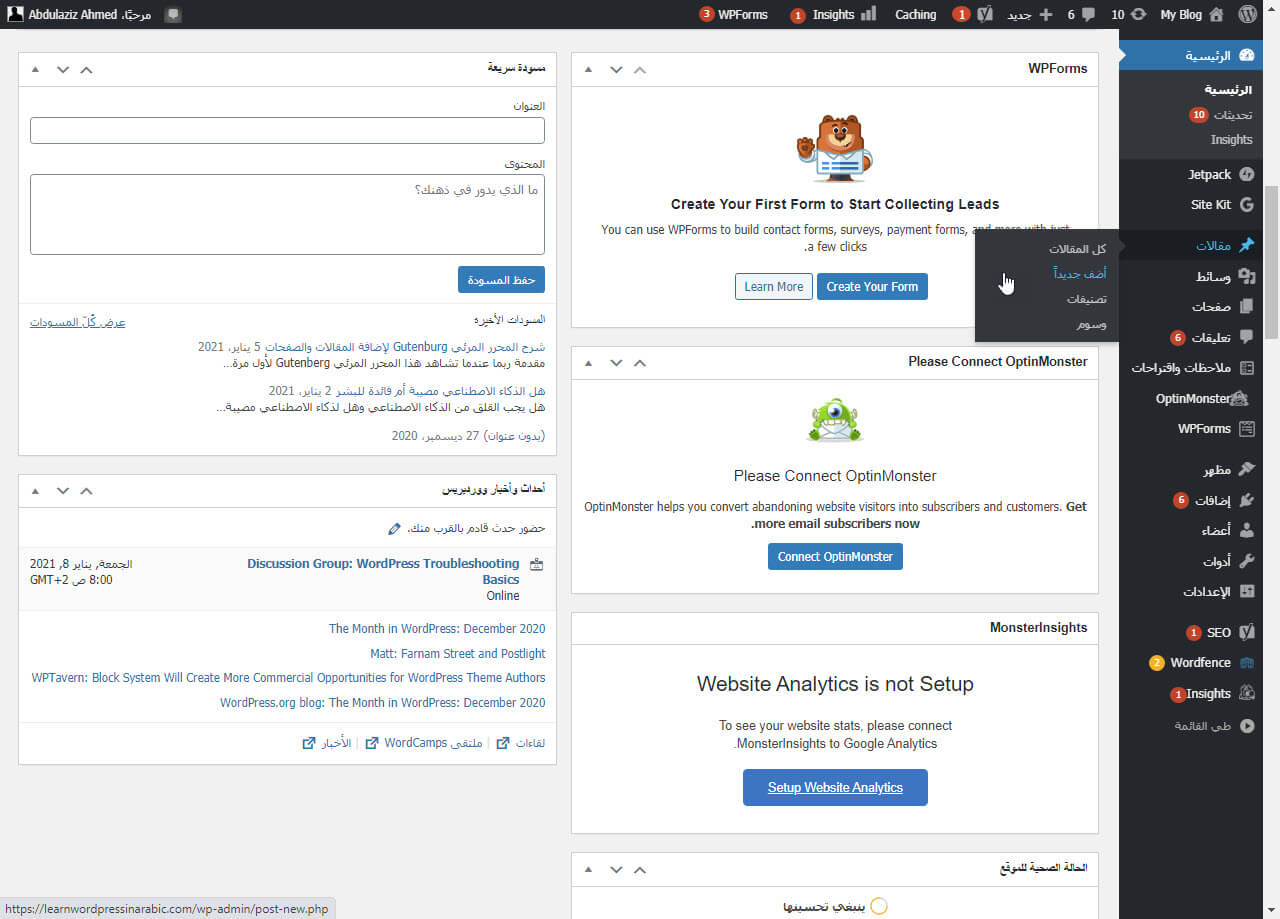The height and width of the screenshot is (919, 1280).
Task: Toggle the Quick Draft (مسودة سريعة) widget panel
Action: coord(36,69)
